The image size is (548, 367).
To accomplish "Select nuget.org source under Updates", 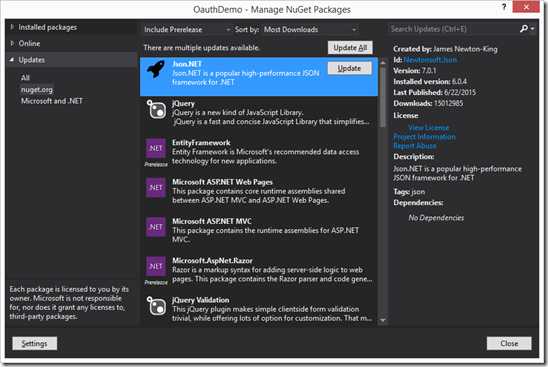I will point(37,90).
